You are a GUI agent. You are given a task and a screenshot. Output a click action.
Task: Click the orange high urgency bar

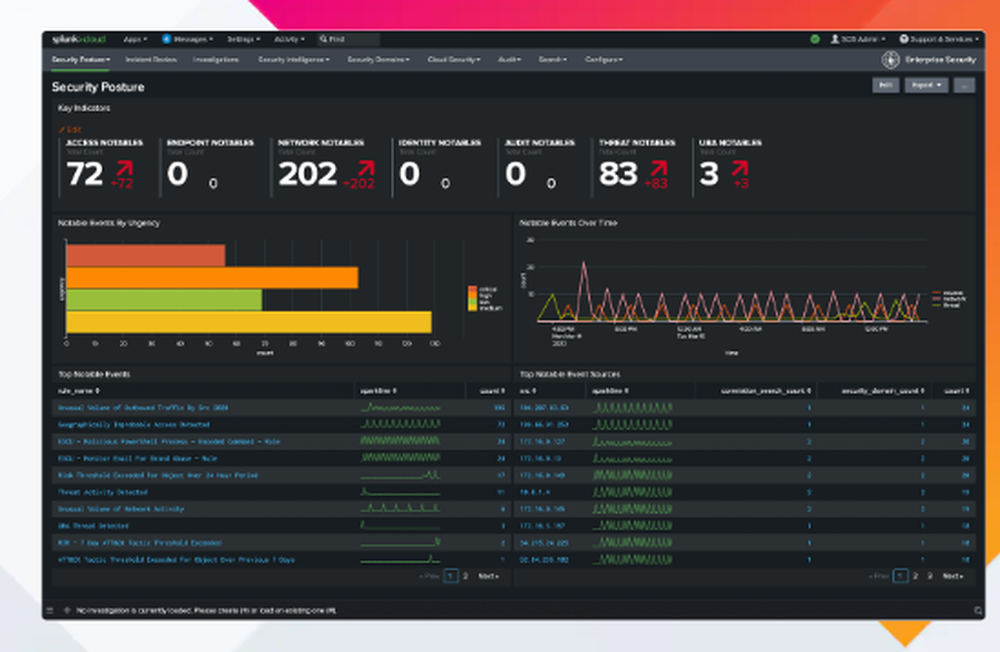(212, 278)
